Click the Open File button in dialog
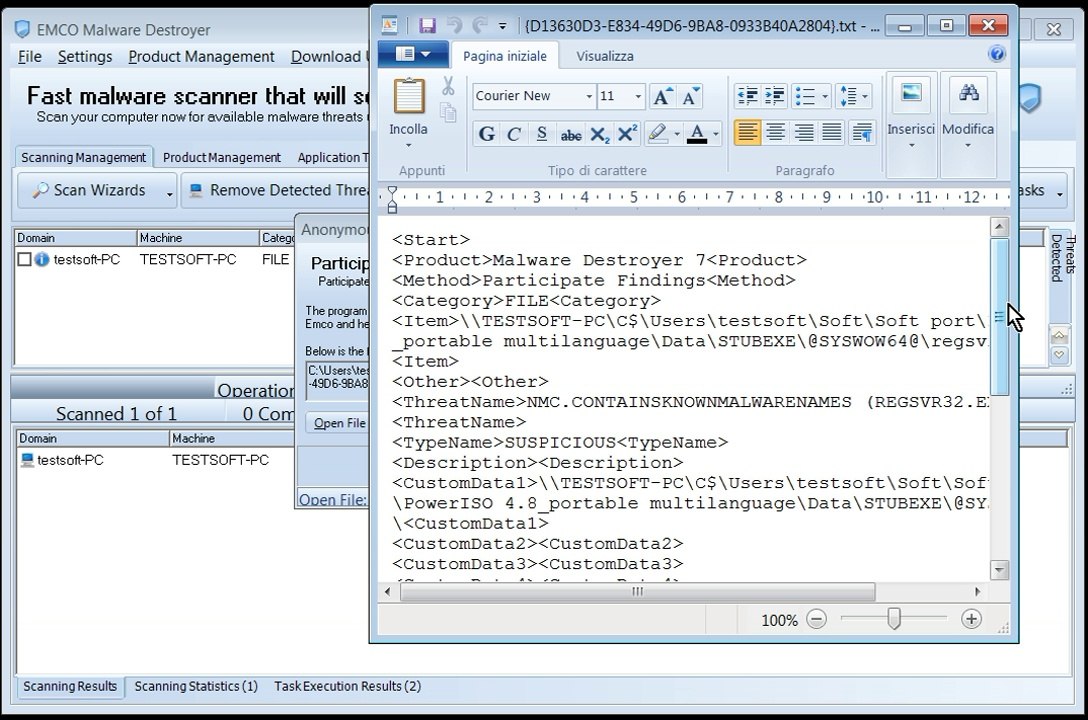Viewport: 1088px width, 720px height. 339,423
